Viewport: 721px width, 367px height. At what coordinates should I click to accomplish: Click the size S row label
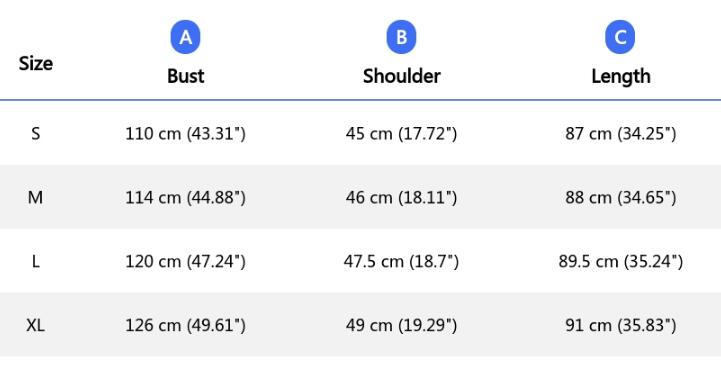(35, 134)
